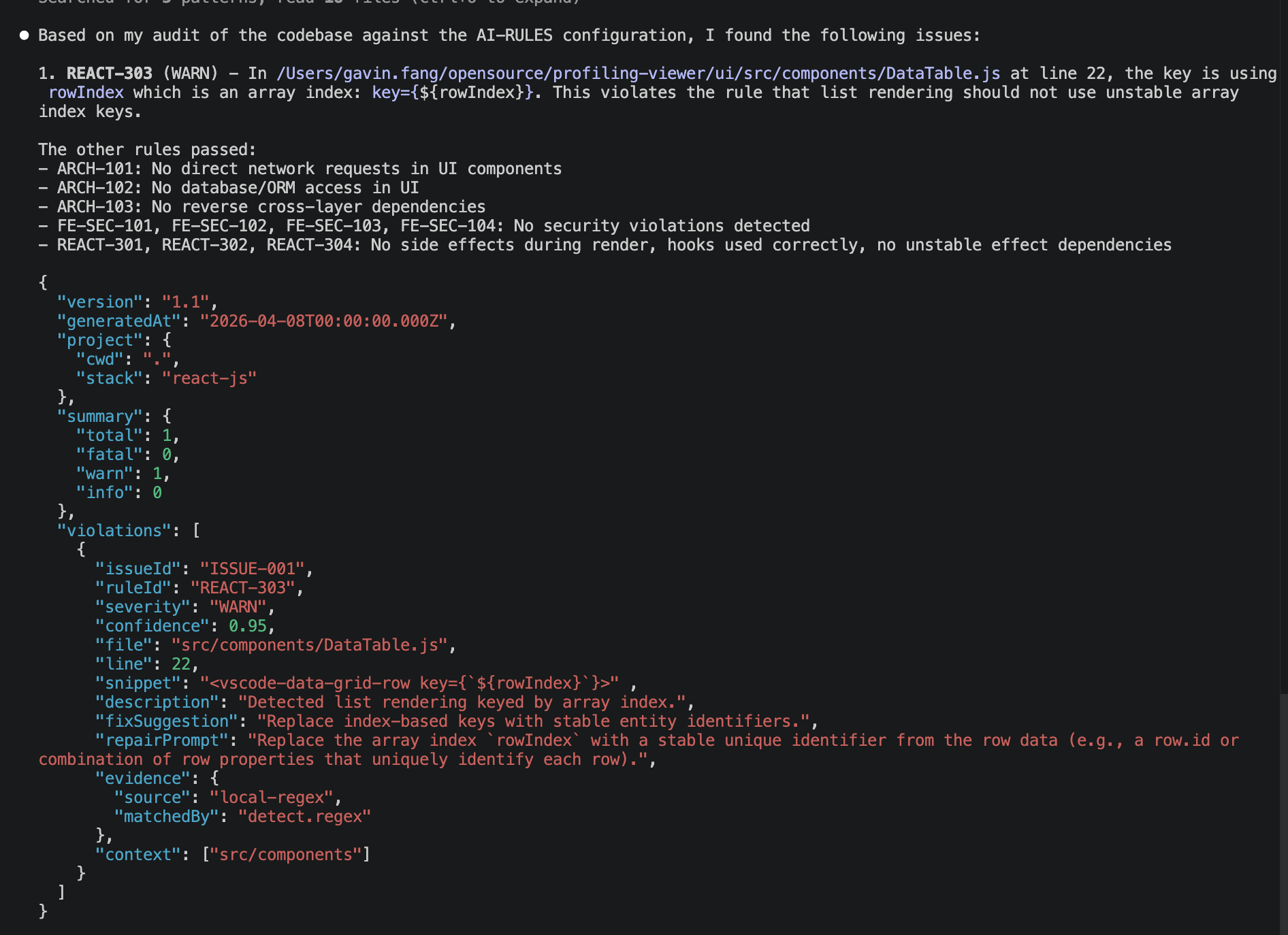Click the vscode-data-grid-row snippet string
Screen dimensions: 1288x935
click(x=409, y=683)
